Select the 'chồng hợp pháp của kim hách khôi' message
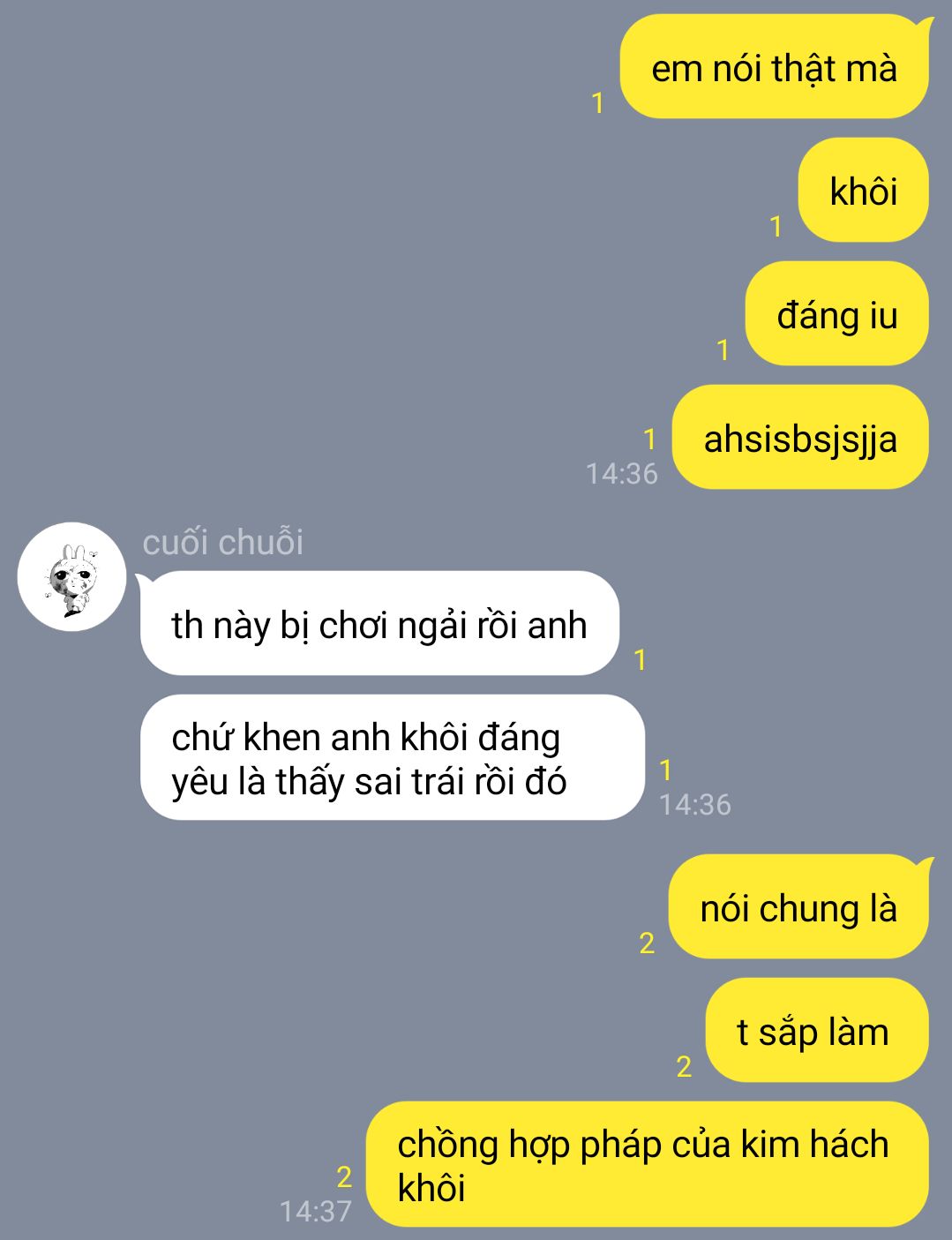The width and height of the screenshot is (952, 1240). pyautogui.click(x=648, y=1164)
